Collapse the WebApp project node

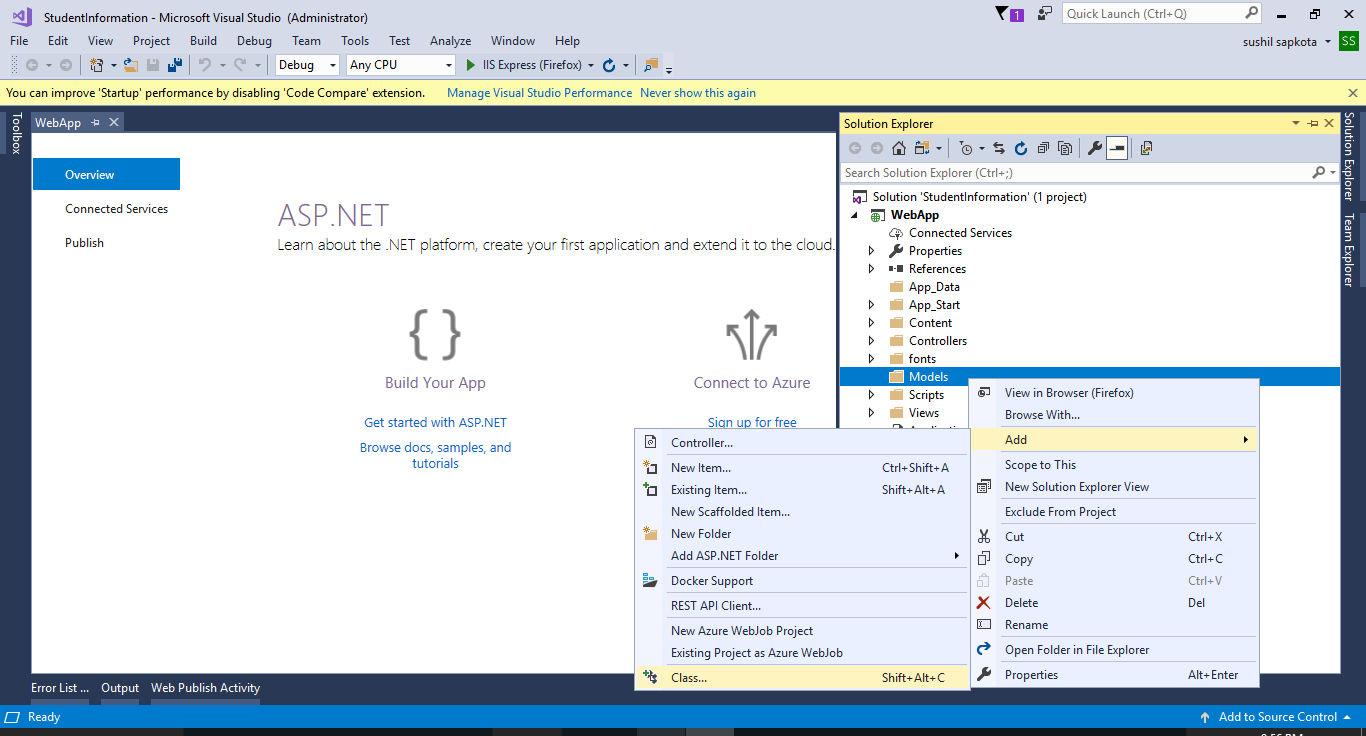tap(854, 215)
